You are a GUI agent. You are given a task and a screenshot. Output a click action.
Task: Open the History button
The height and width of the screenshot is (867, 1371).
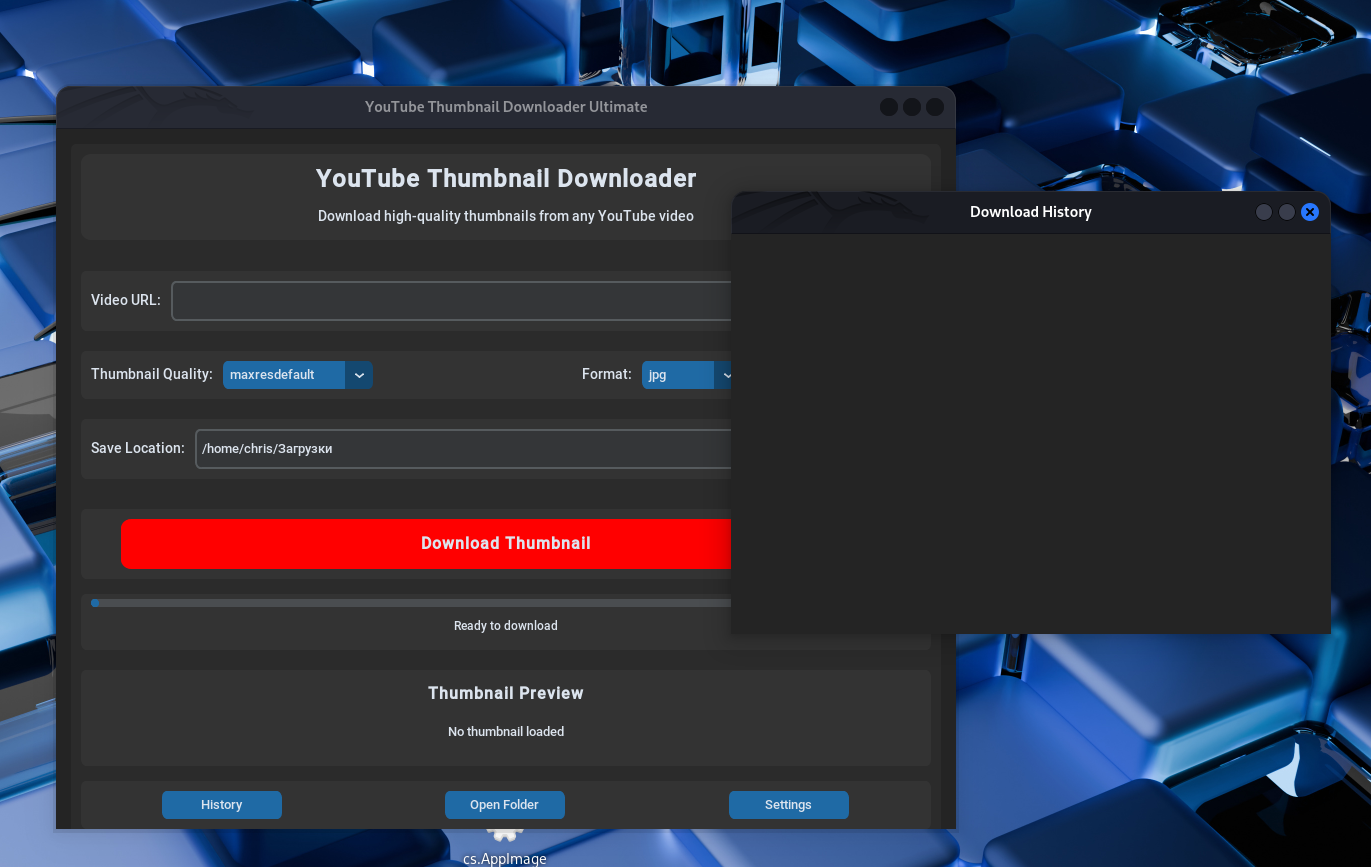pos(222,805)
